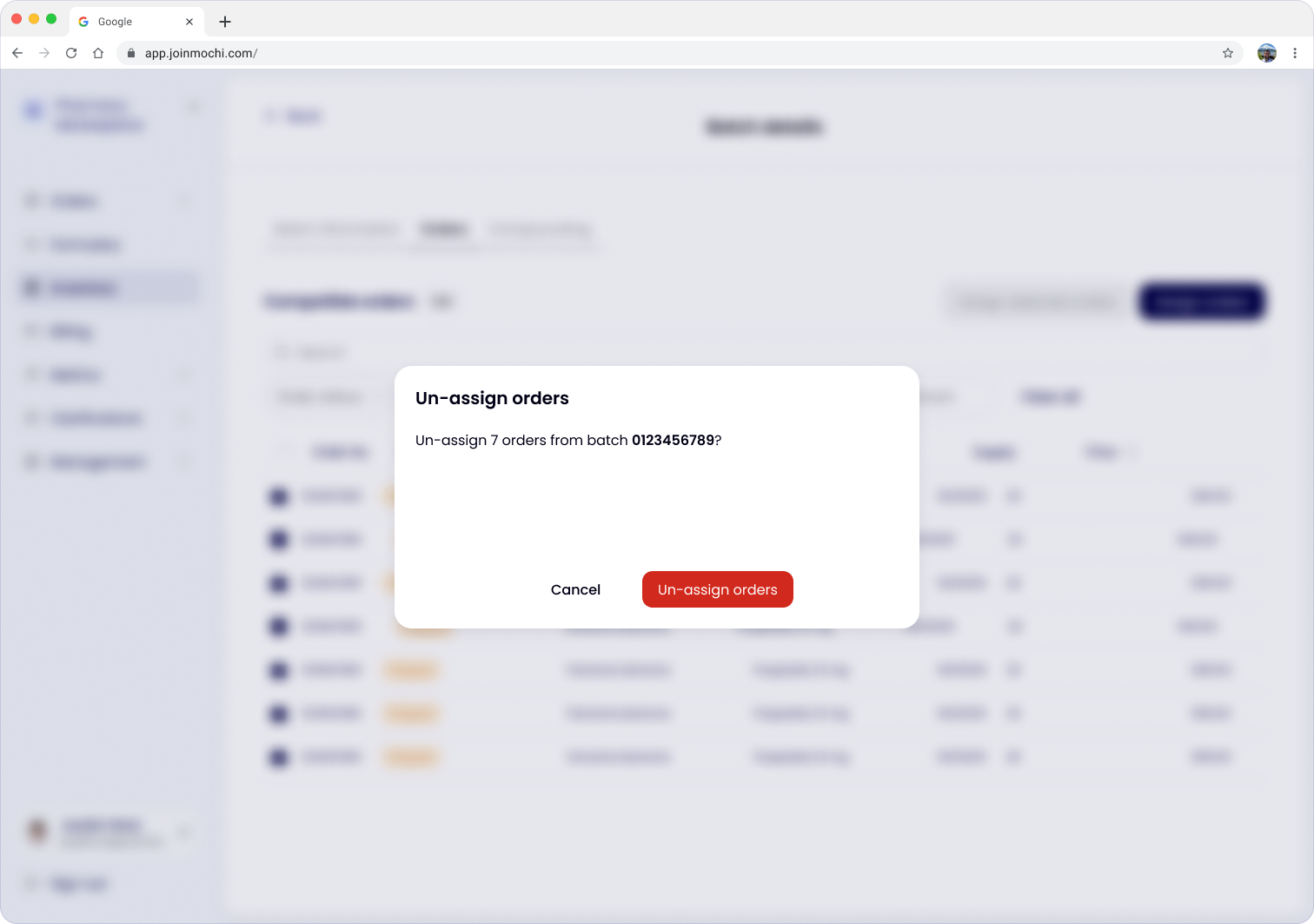1314x924 pixels.
Task: Click the browser forward arrow
Action: pos(44,53)
